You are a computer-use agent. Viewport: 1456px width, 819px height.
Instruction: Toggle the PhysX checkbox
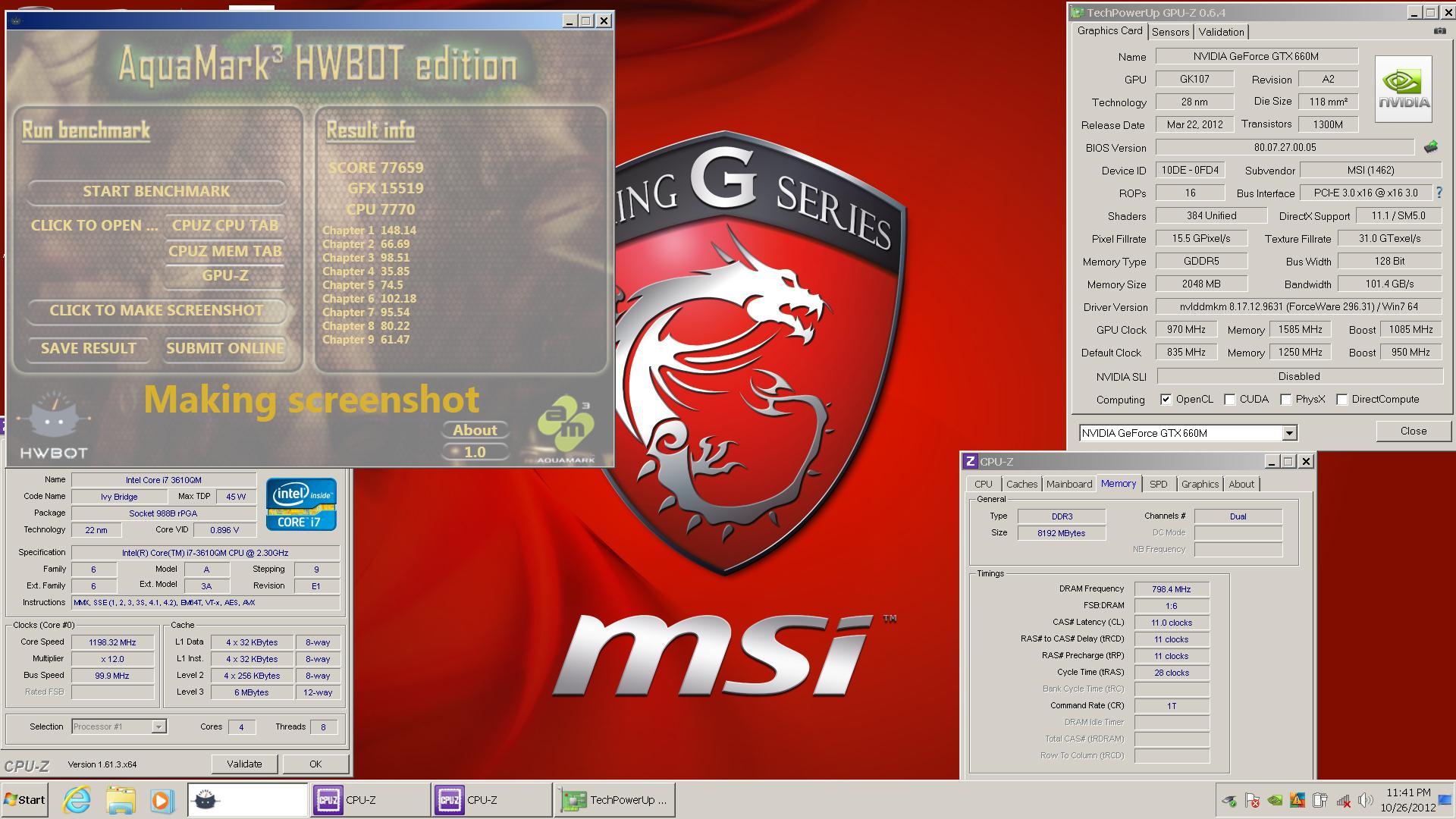point(1285,400)
